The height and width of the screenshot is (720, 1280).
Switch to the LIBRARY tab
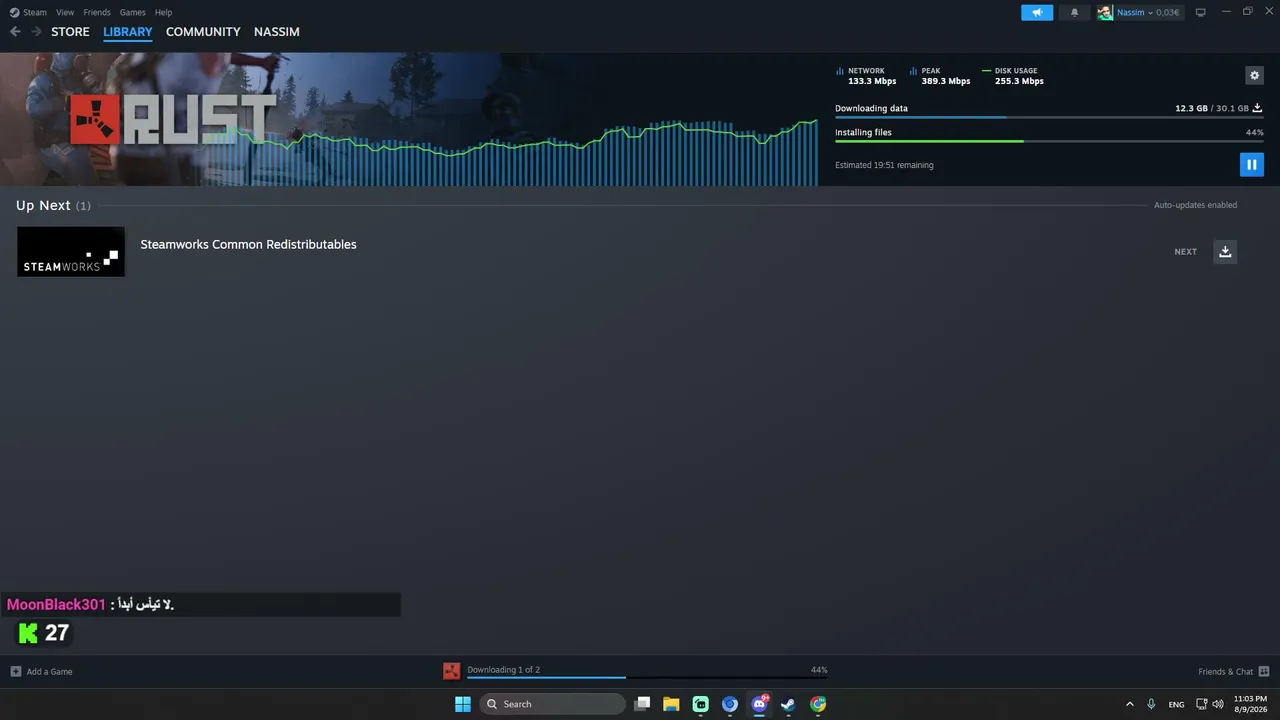[128, 32]
